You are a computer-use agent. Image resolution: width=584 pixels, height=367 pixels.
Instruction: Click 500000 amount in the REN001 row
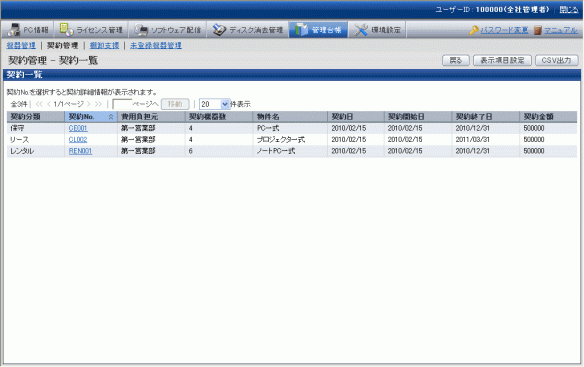(x=534, y=151)
